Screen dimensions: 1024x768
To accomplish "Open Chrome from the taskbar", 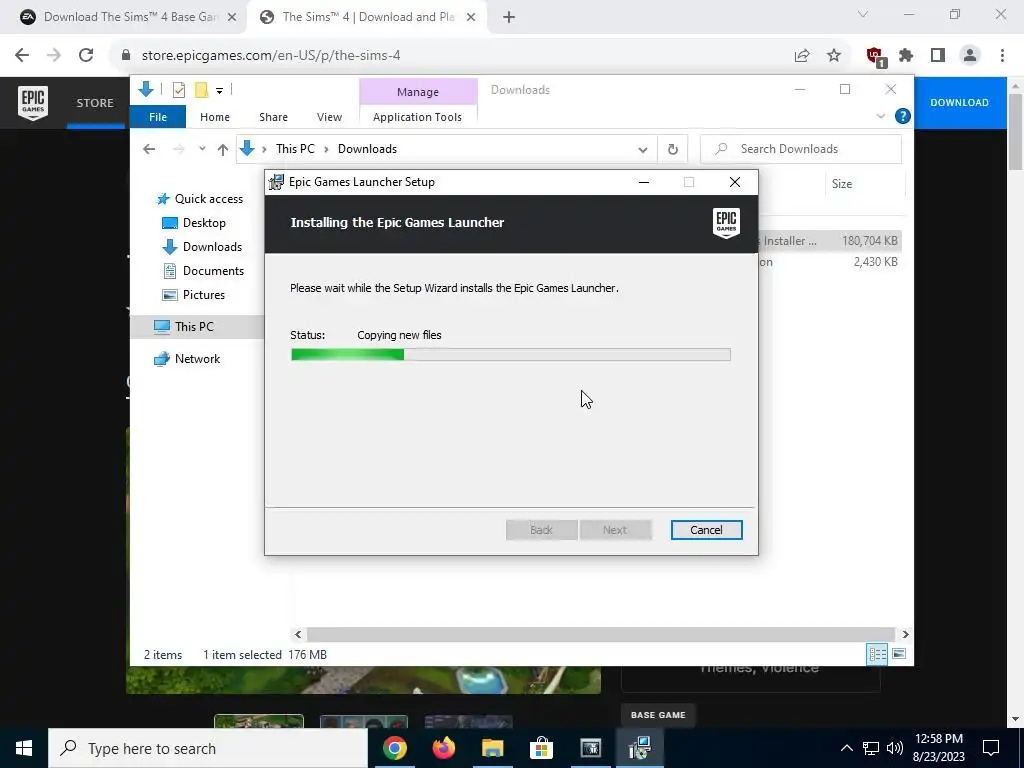I will click(395, 748).
